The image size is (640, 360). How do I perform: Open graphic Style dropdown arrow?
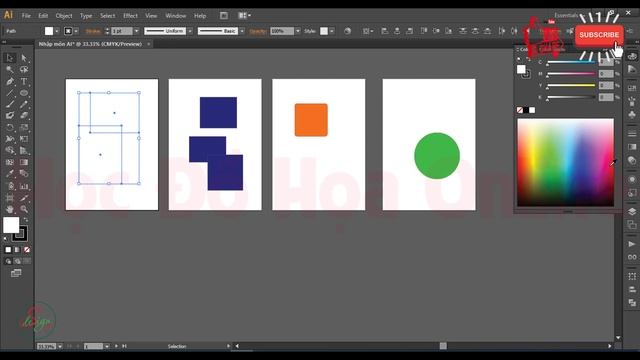[331, 31]
